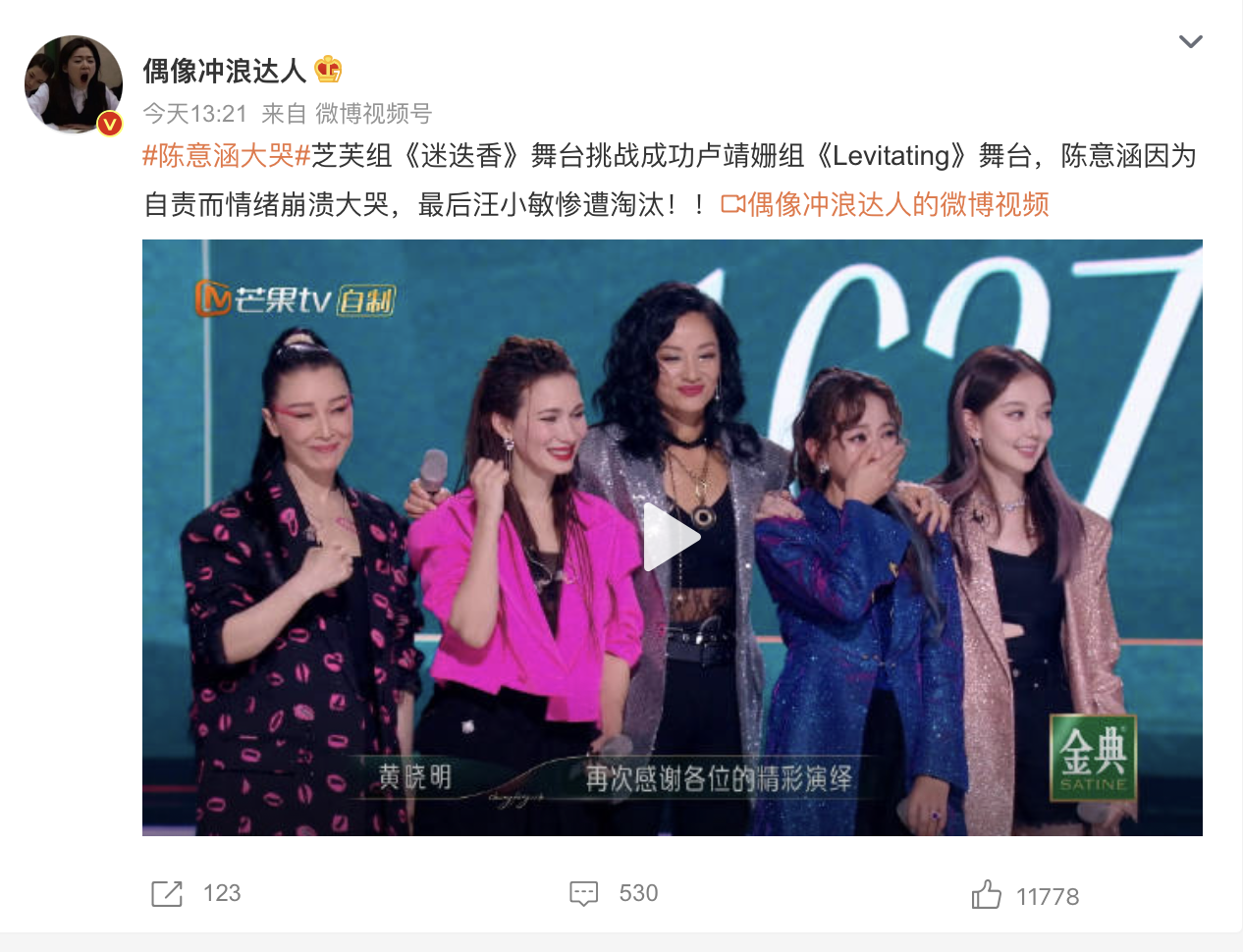Click the post body text to open it

pyautogui.click(x=669, y=181)
